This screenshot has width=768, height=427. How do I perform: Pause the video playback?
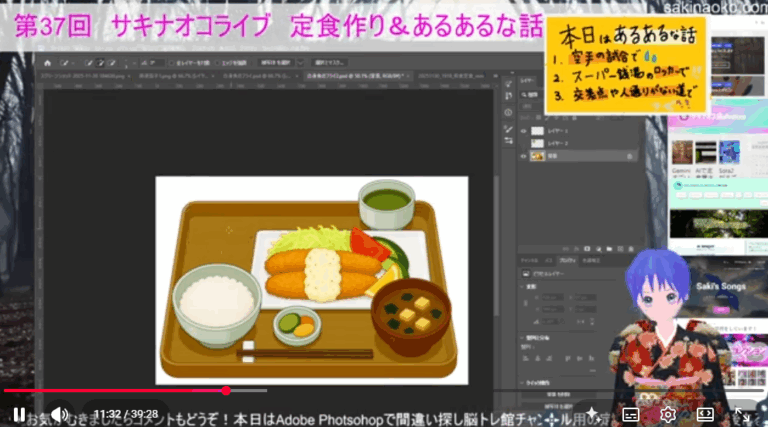[19, 414]
